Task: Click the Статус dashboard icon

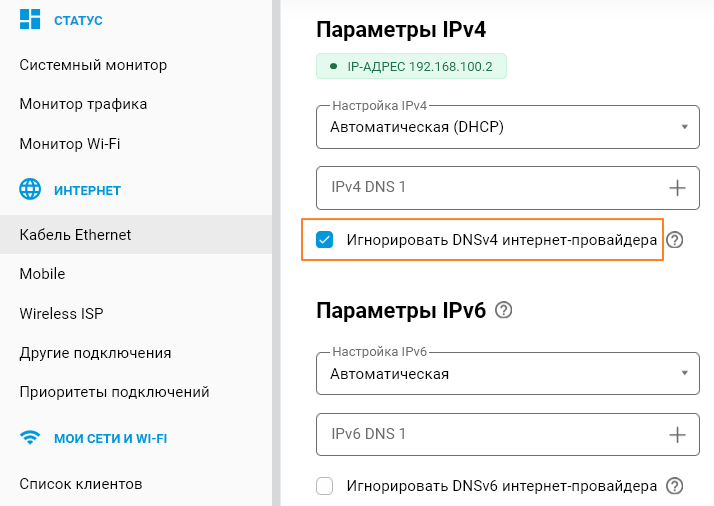Action: (x=31, y=19)
